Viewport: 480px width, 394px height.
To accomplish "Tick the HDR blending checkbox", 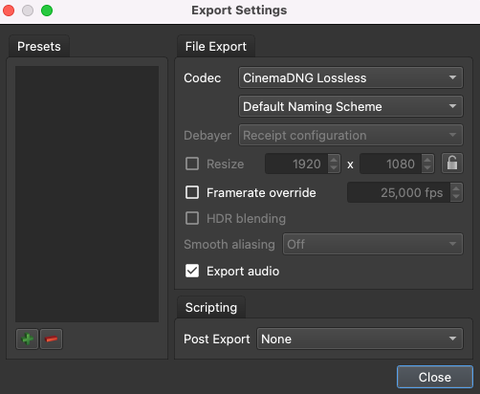I will coord(192,218).
